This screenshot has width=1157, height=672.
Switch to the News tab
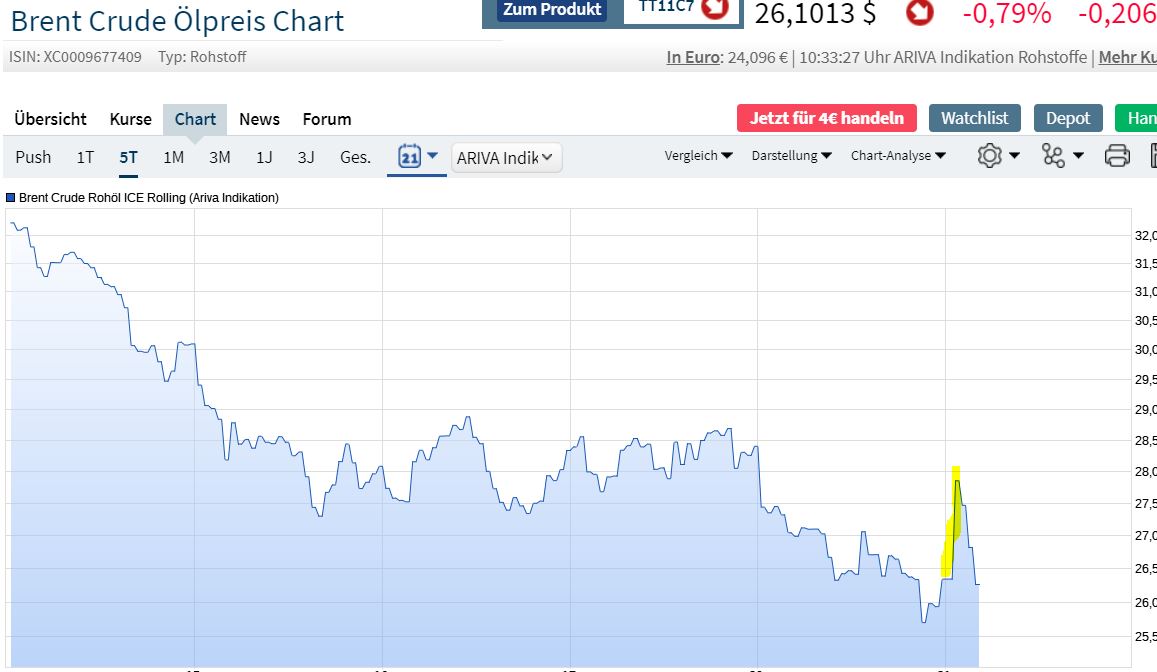pyautogui.click(x=259, y=119)
